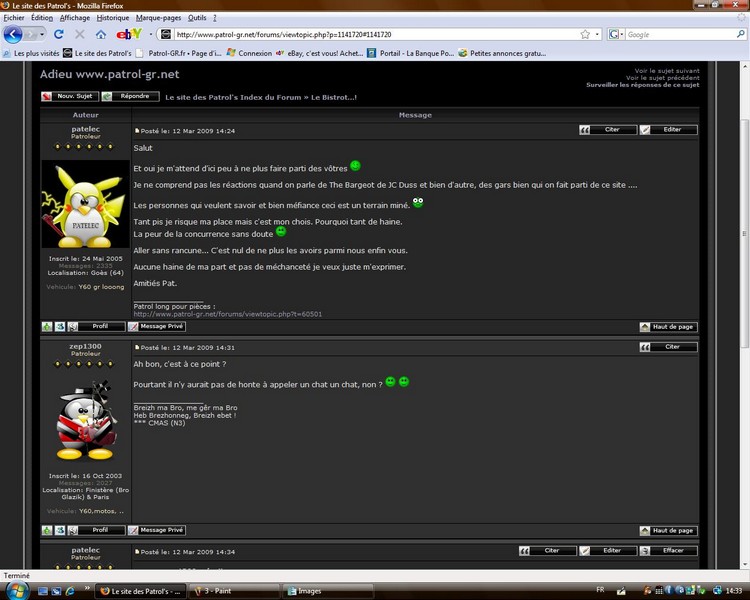Open the Historique menu
Screen dimensions: 750x600
(x=113, y=18)
